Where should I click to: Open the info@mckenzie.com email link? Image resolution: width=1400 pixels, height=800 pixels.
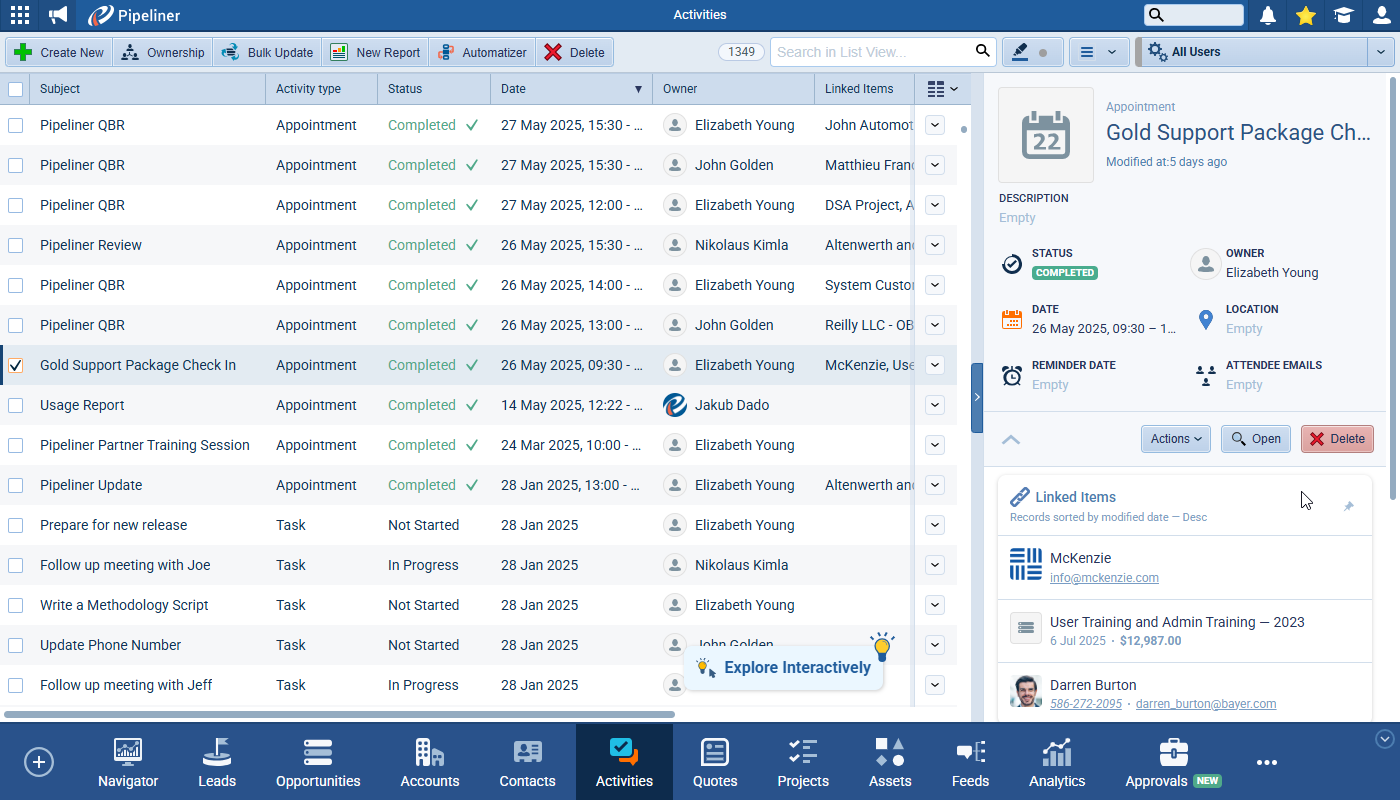[x=1104, y=578]
